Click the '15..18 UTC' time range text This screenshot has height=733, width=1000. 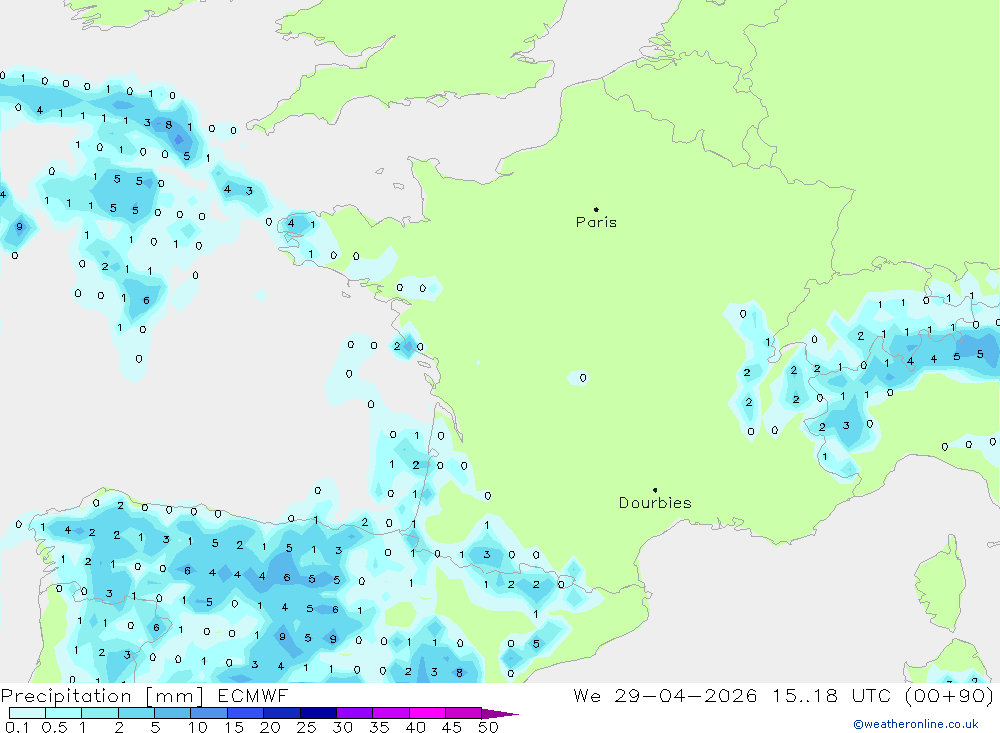pyautogui.click(x=831, y=695)
